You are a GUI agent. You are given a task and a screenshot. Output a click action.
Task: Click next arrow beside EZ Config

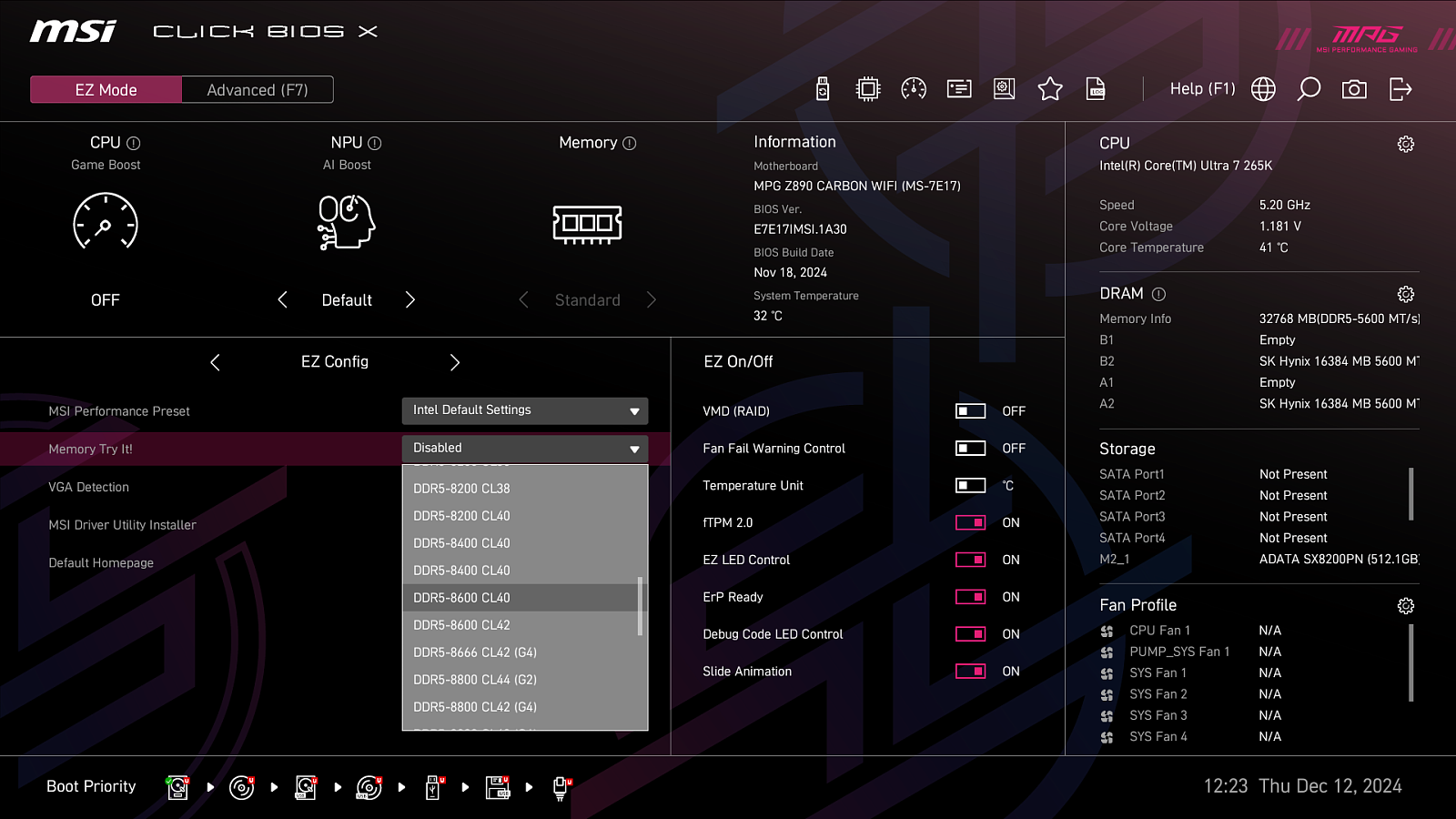coord(455,362)
